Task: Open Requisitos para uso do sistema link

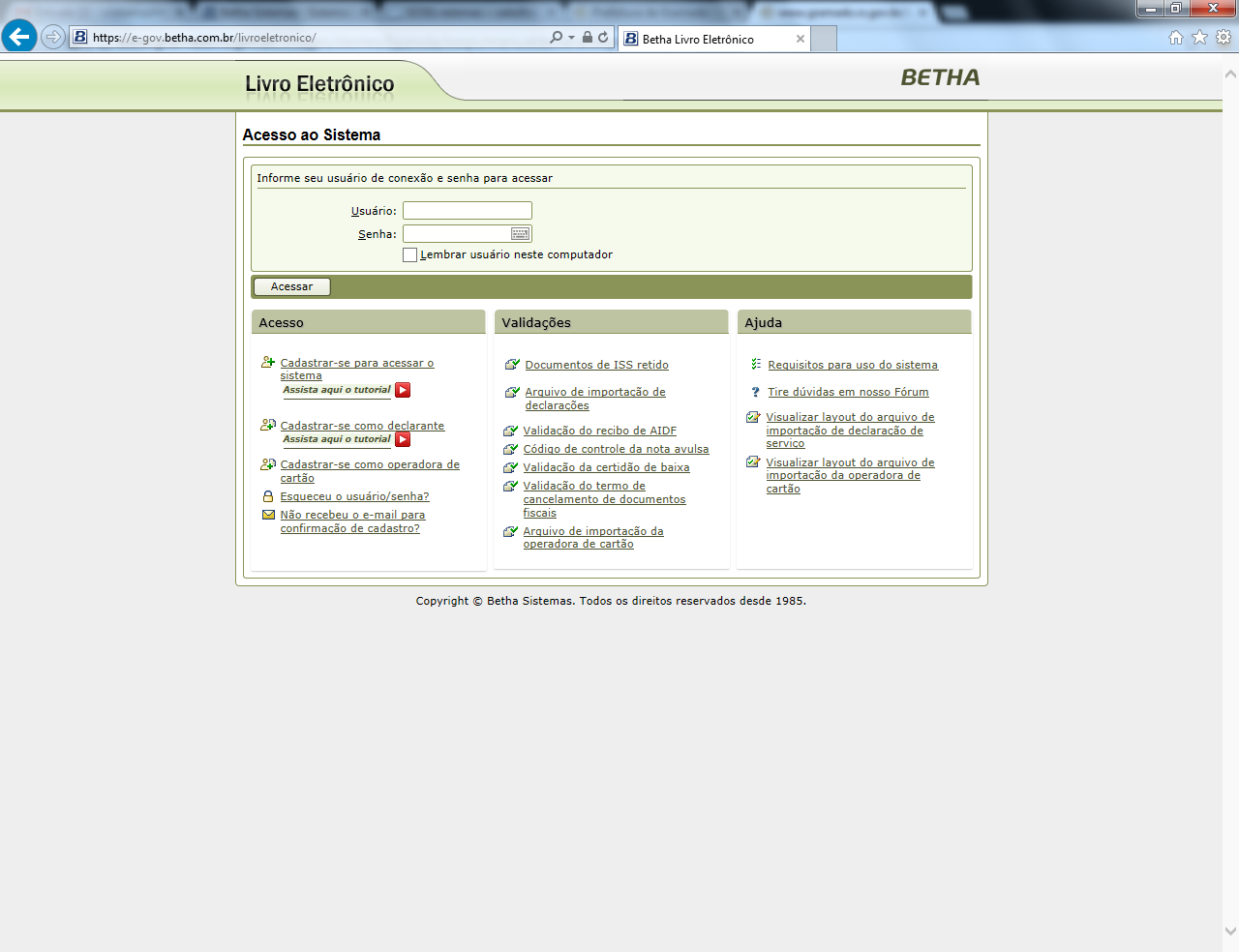Action: pyautogui.click(x=853, y=365)
